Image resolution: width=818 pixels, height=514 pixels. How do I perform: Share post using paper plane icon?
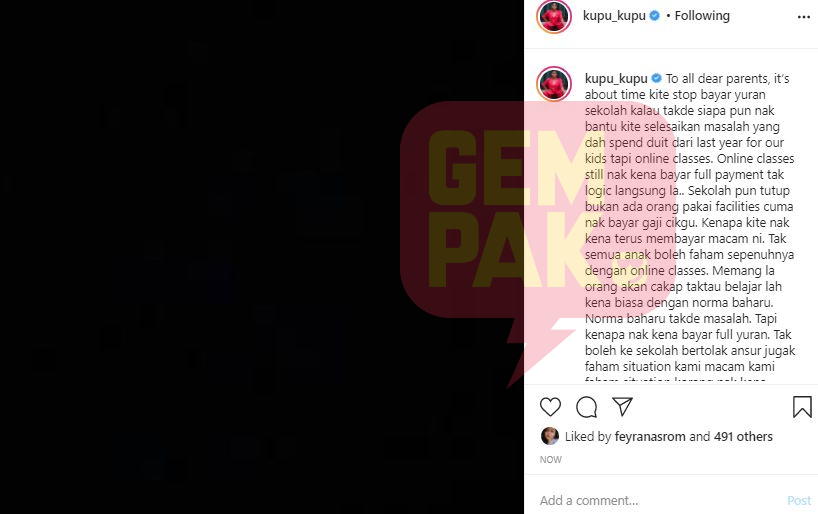(622, 407)
